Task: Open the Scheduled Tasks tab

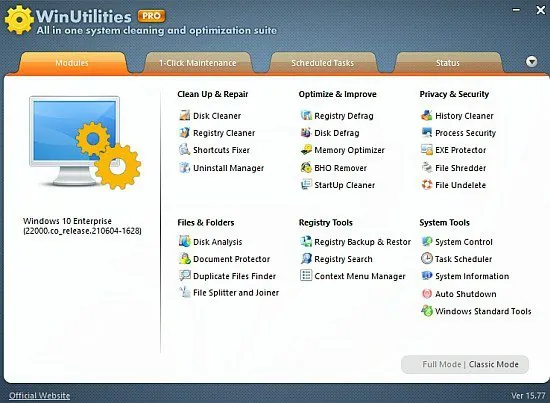Action: click(x=323, y=63)
